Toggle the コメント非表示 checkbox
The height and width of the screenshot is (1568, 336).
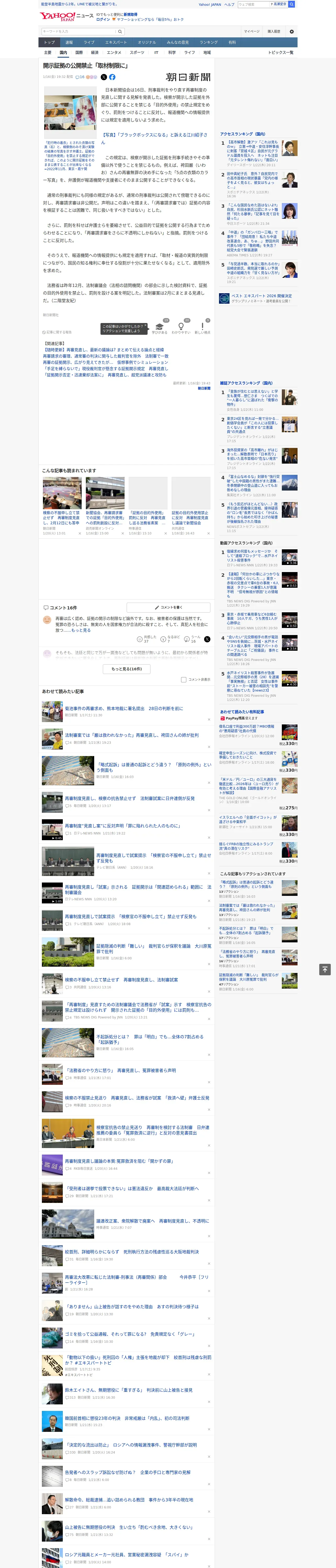coord(183,680)
